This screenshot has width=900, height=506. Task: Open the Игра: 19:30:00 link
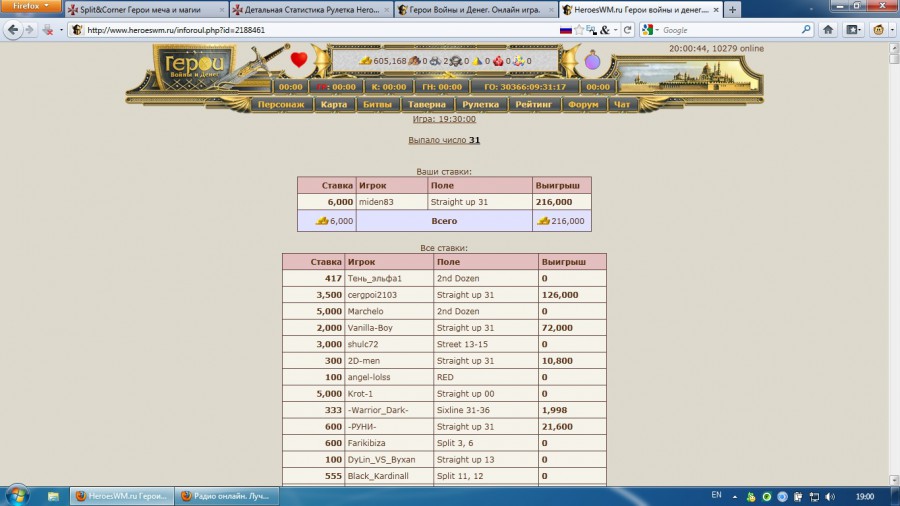pyautogui.click(x=444, y=118)
